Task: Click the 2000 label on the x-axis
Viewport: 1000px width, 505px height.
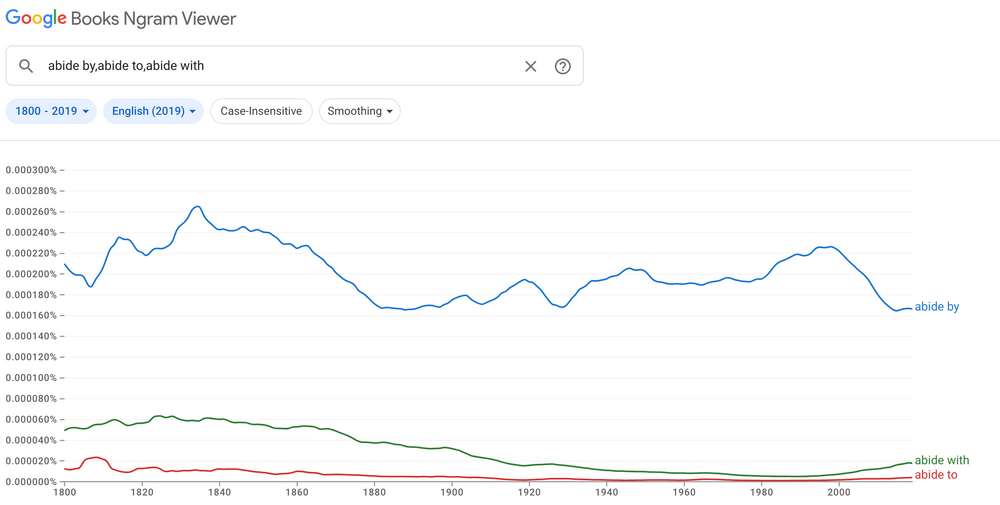Action: 839,492
